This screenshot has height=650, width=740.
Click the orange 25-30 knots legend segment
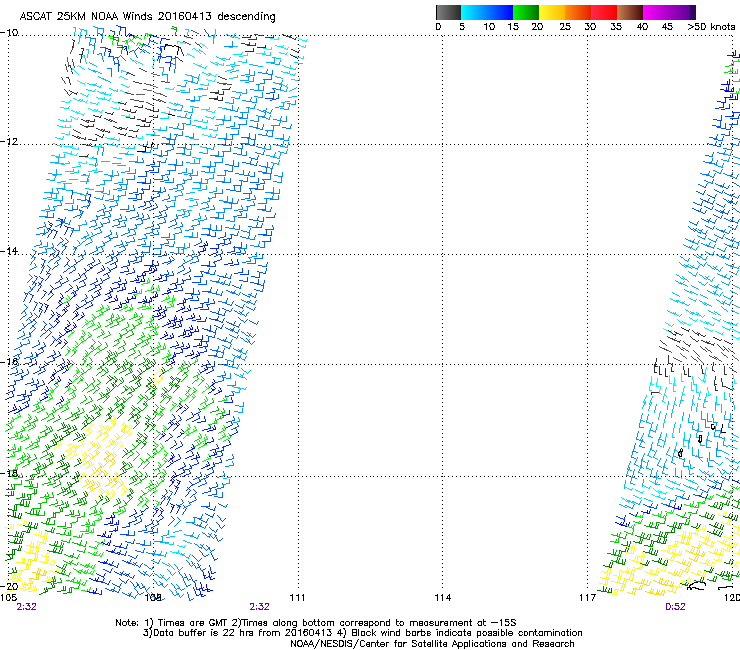click(x=578, y=12)
